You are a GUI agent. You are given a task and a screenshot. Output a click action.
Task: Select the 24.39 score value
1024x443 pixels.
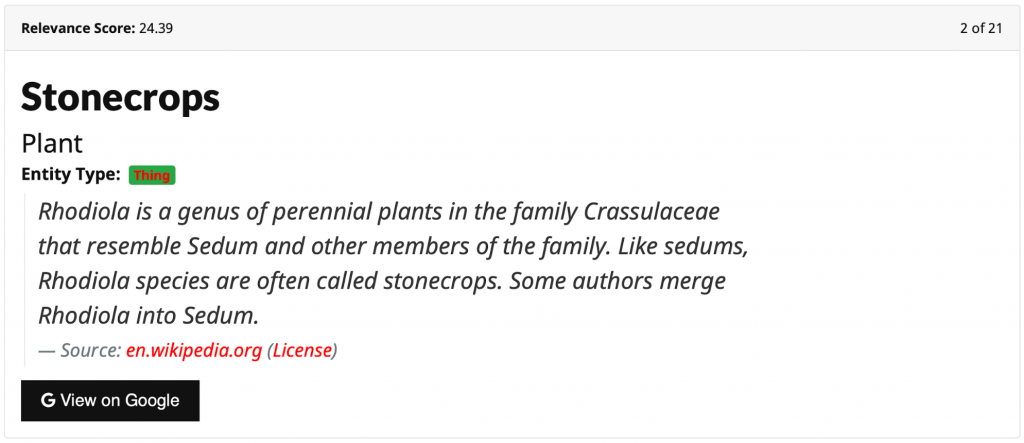156,28
